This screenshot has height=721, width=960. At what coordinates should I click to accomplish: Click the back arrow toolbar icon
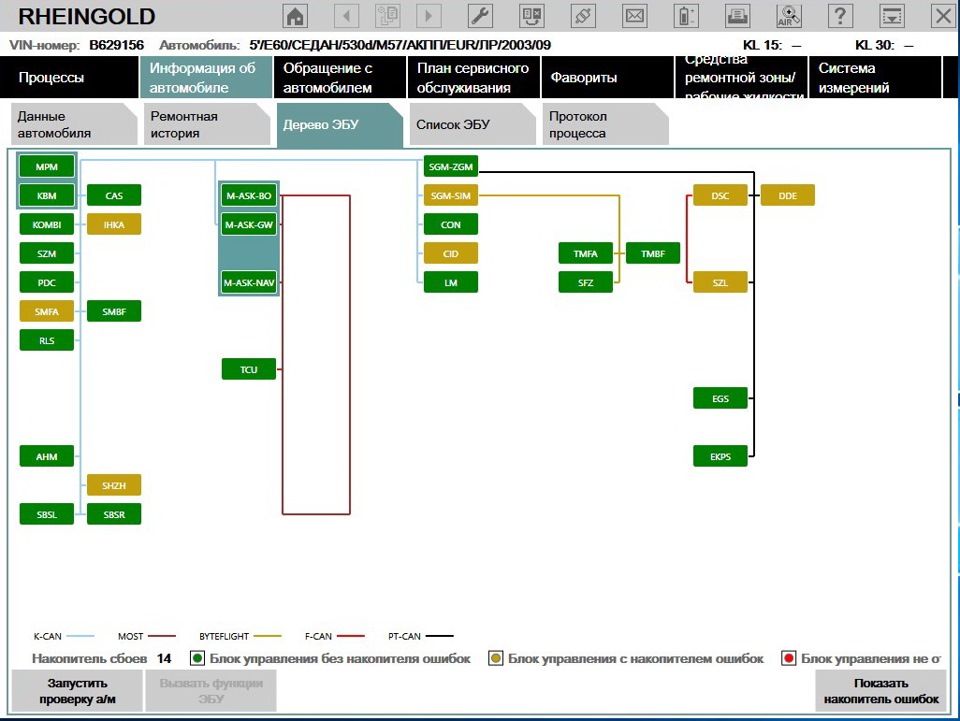[347, 16]
